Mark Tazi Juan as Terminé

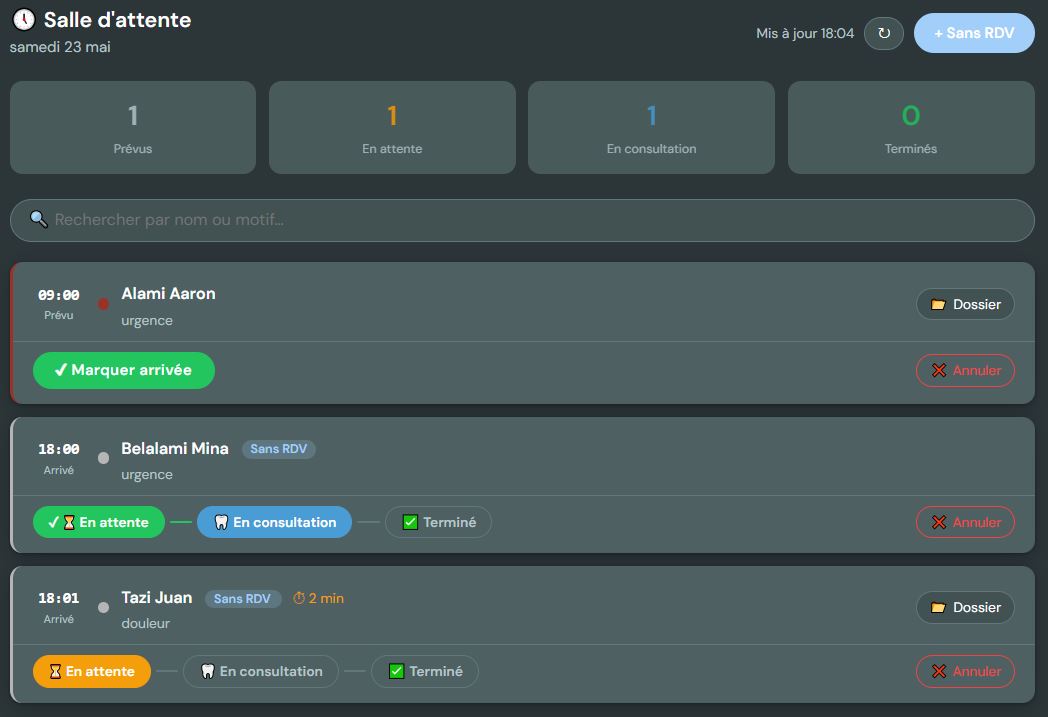pos(425,671)
